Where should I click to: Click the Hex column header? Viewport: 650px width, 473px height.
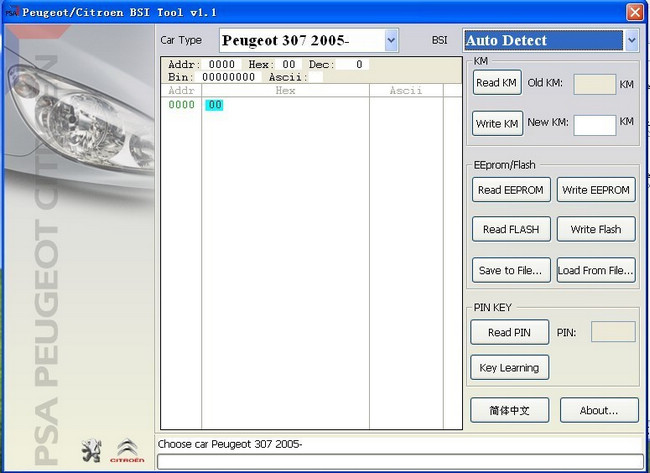[x=285, y=90]
